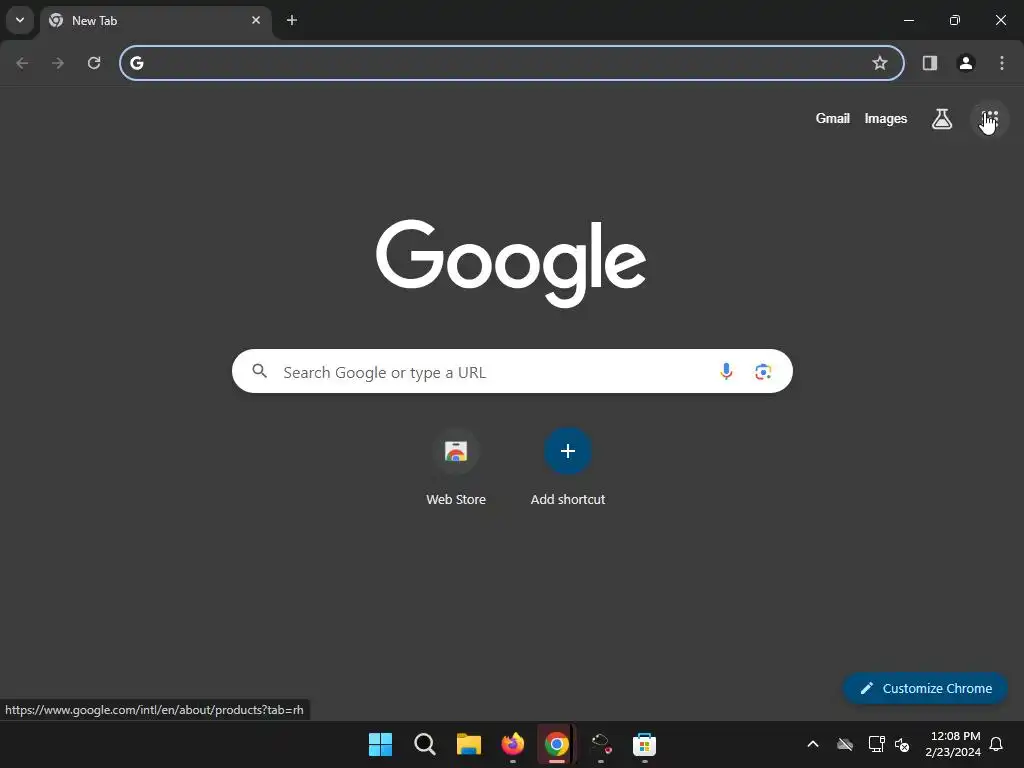This screenshot has height=768, width=1024.
Task: Open Google Images link
Action: [x=886, y=118]
